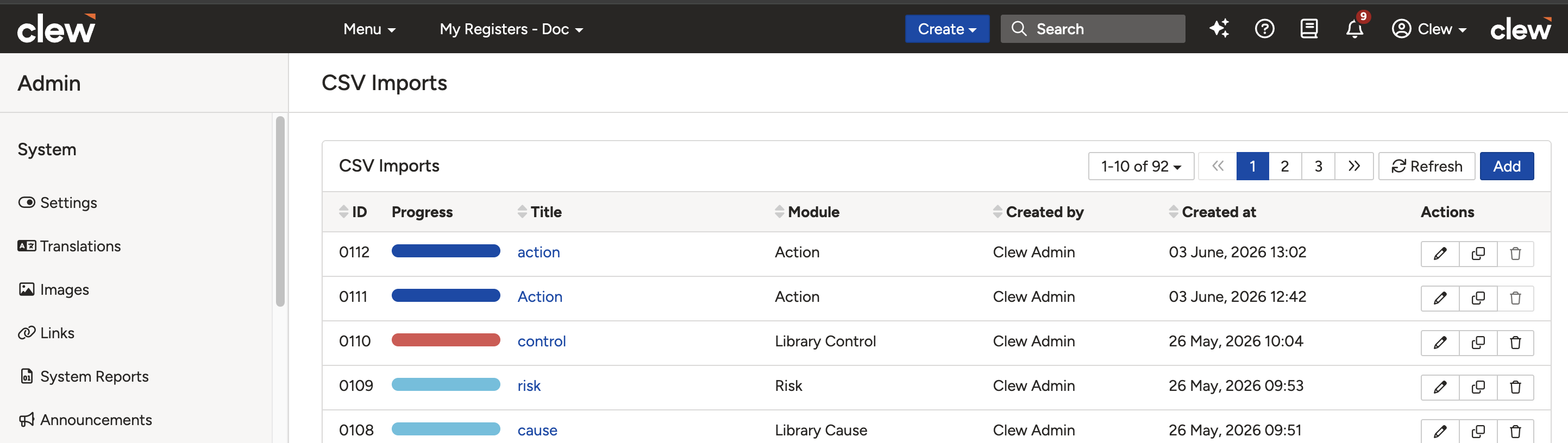Sort the table by ID column

point(353,212)
